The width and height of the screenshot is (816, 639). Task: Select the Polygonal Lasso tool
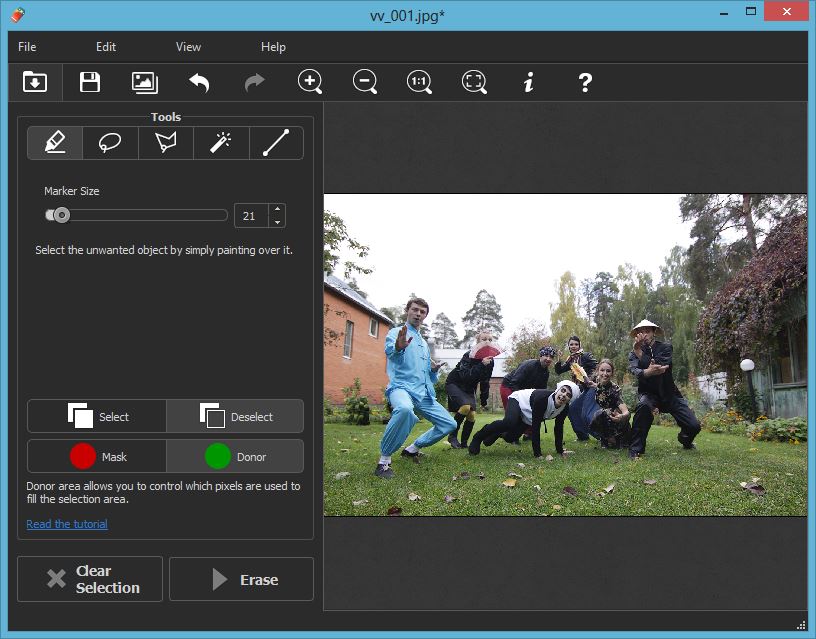pos(166,143)
